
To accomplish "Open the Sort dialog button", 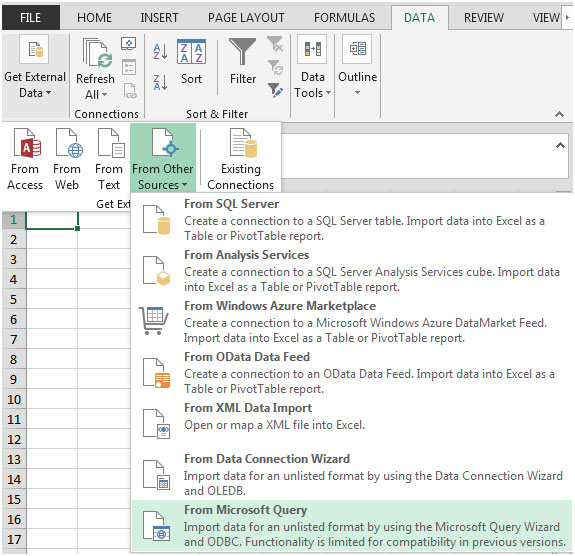I will tap(191, 62).
